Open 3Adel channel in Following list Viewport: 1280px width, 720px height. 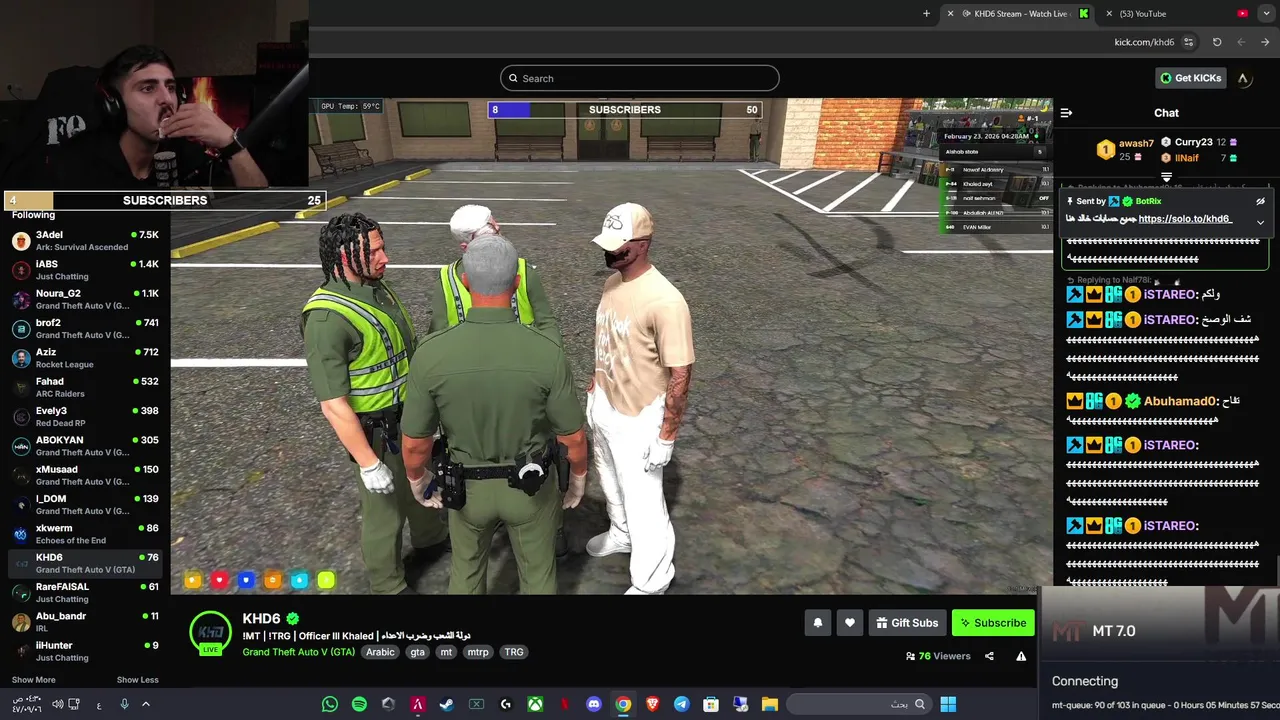85,241
